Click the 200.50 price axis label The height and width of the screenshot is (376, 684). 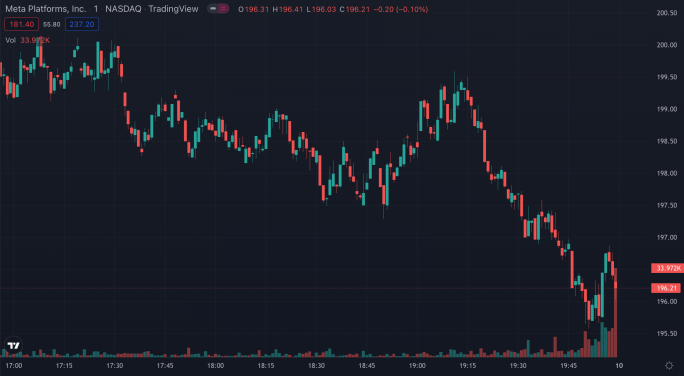coord(667,13)
